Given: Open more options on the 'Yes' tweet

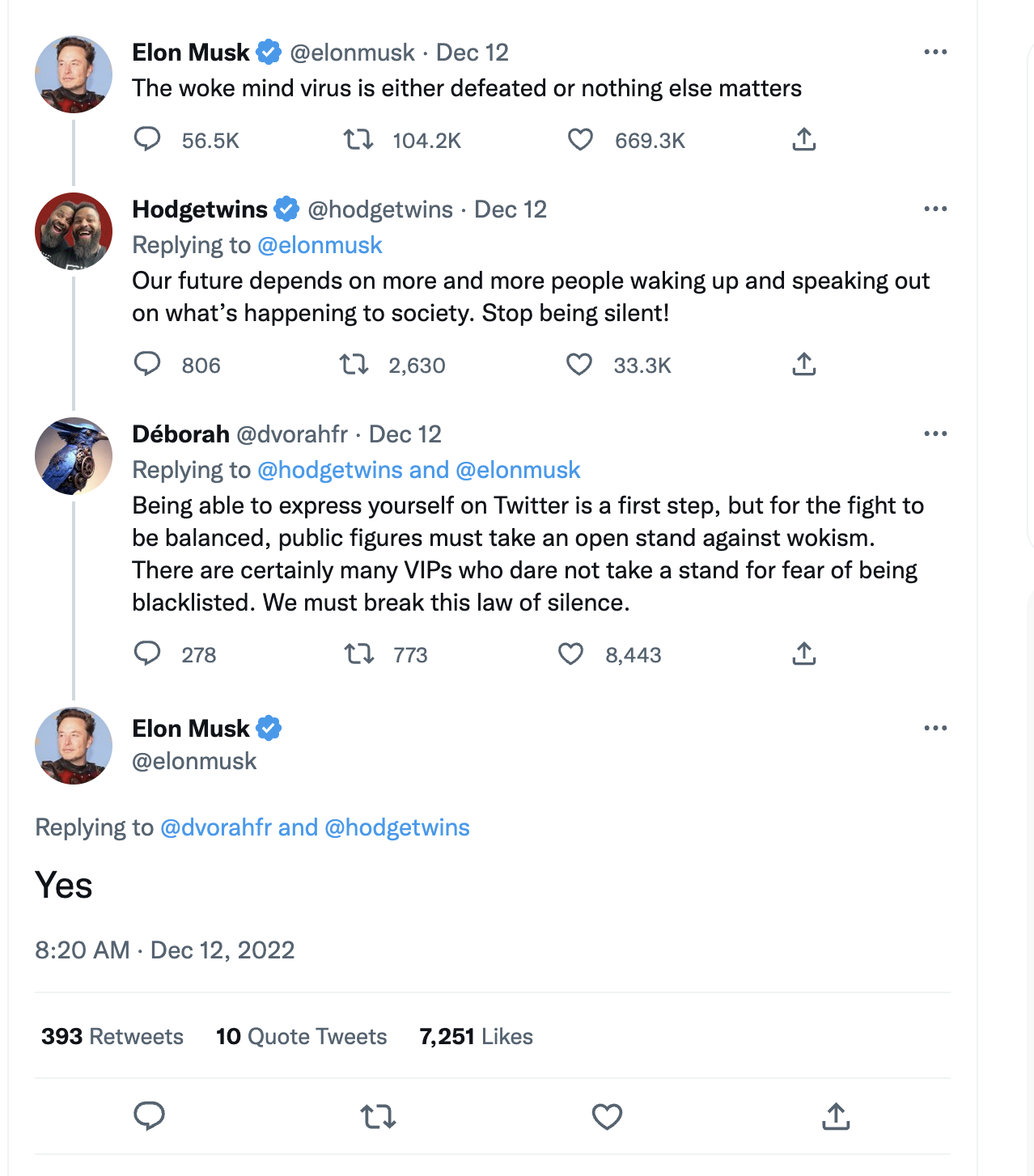Looking at the screenshot, I should [x=934, y=727].
